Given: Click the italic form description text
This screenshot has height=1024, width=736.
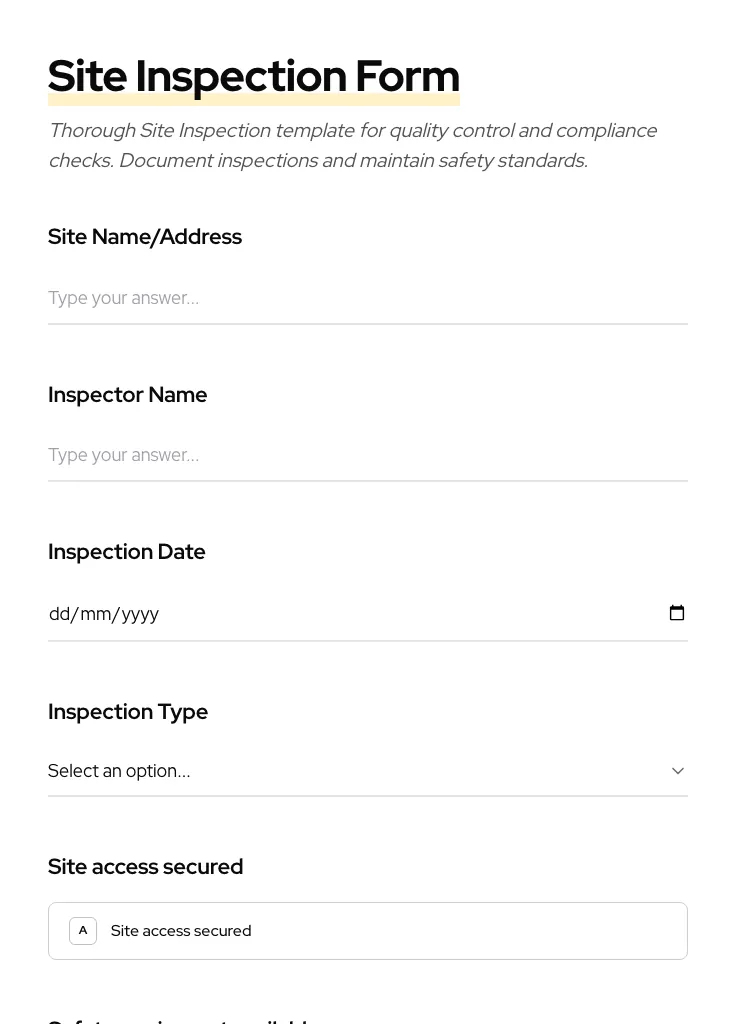Looking at the screenshot, I should point(352,146).
